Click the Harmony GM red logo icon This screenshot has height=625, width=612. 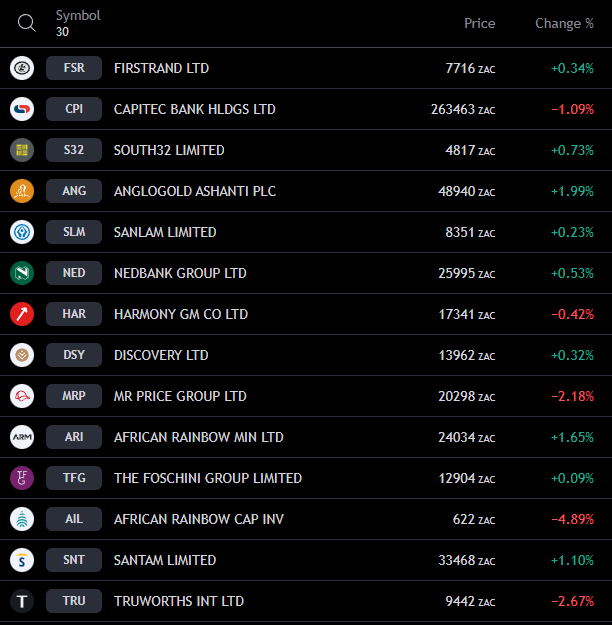pos(22,314)
